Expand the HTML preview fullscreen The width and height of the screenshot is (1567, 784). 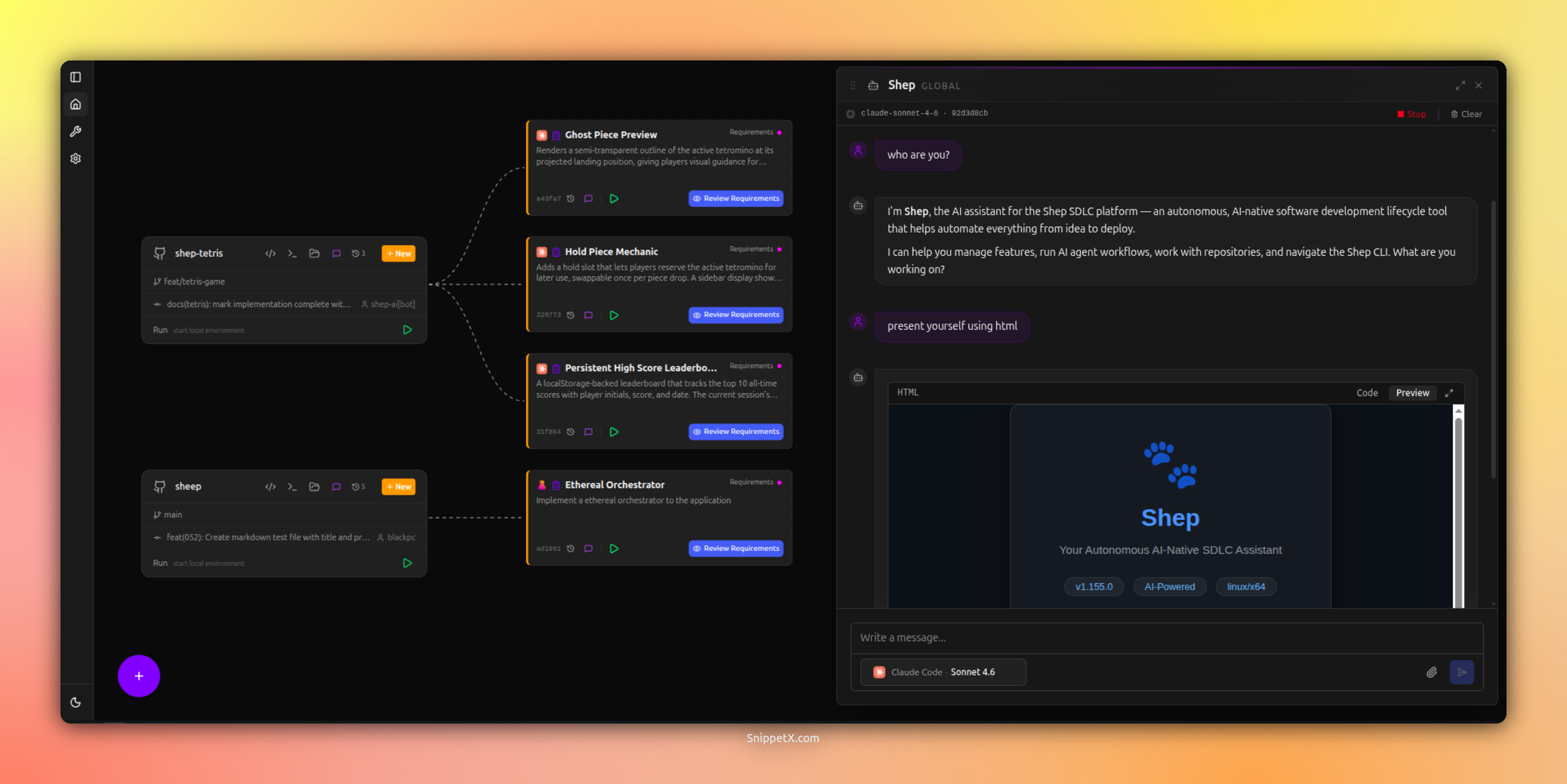click(x=1449, y=393)
